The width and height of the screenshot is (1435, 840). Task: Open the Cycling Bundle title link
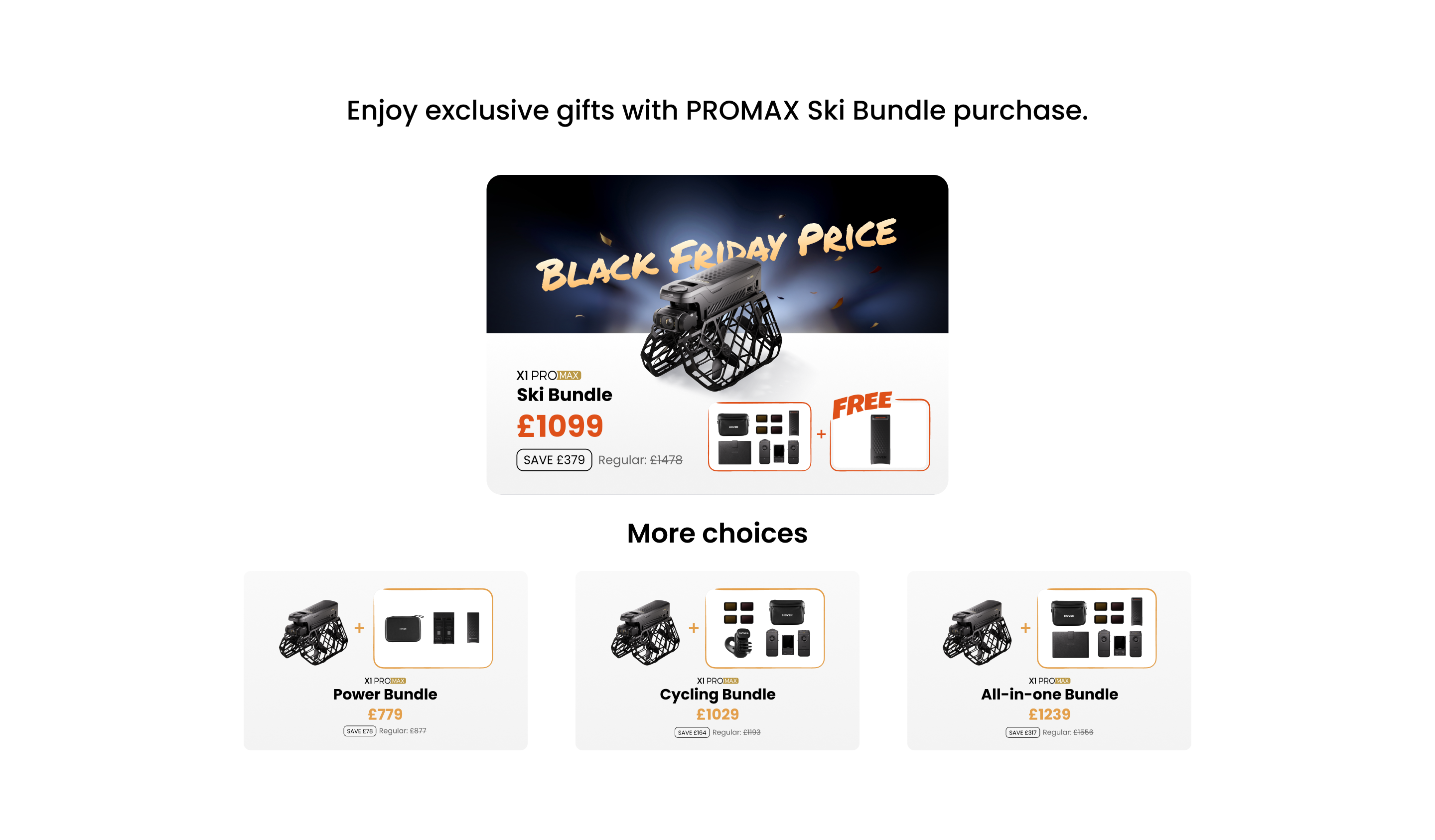717,694
